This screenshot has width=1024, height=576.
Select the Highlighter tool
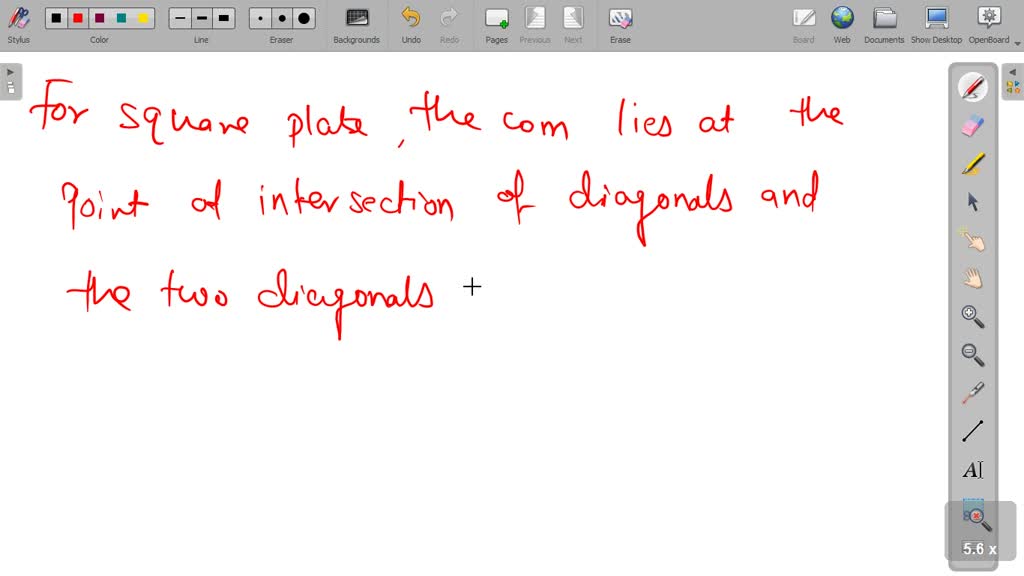click(x=972, y=164)
